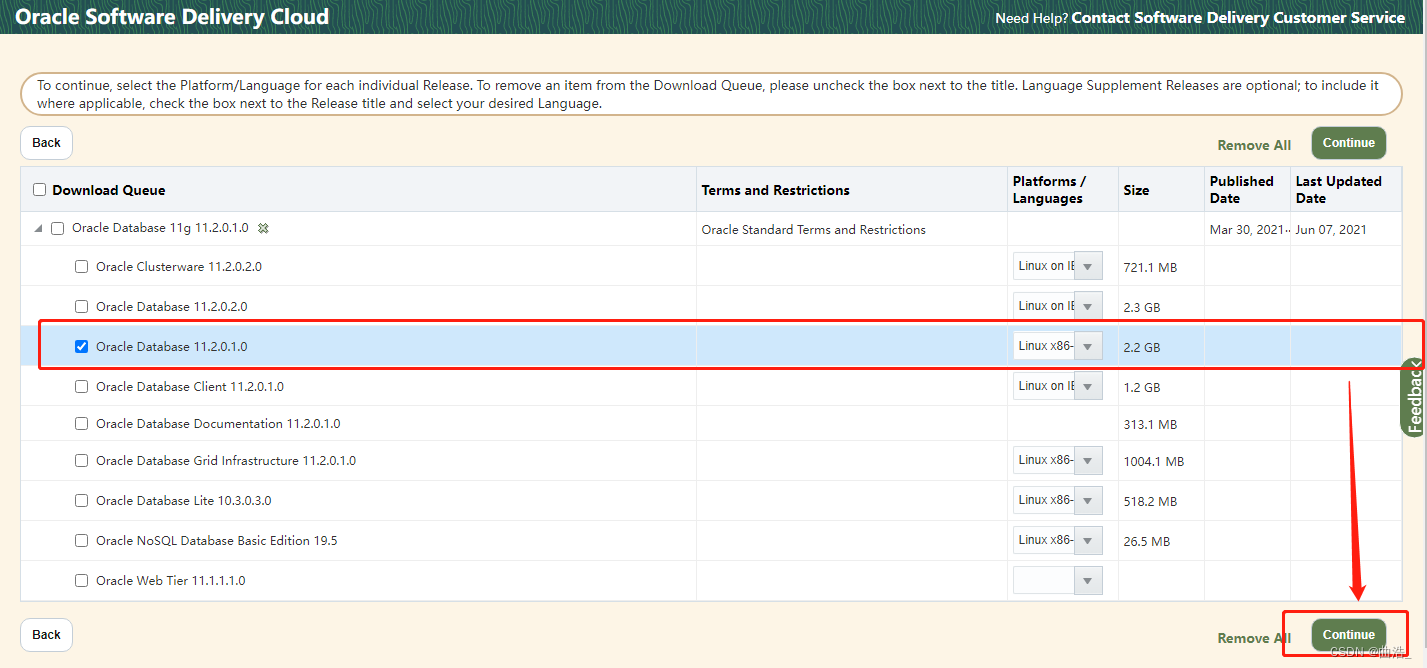The width and height of the screenshot is (1427, 668).
Task: Check the Oracle Clusterware 11.2.0.2.0 checkbox
Action: tap(82, 267)
